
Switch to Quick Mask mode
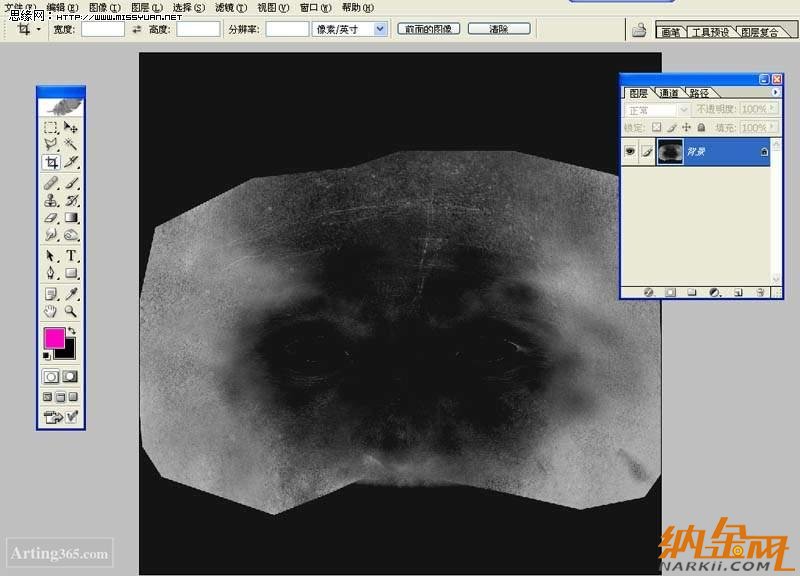[x=70, y=377]
